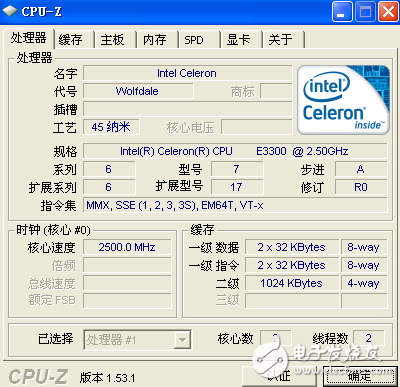400x387 pixels.
Task: Go to the SPD tab
Action: 194,40
